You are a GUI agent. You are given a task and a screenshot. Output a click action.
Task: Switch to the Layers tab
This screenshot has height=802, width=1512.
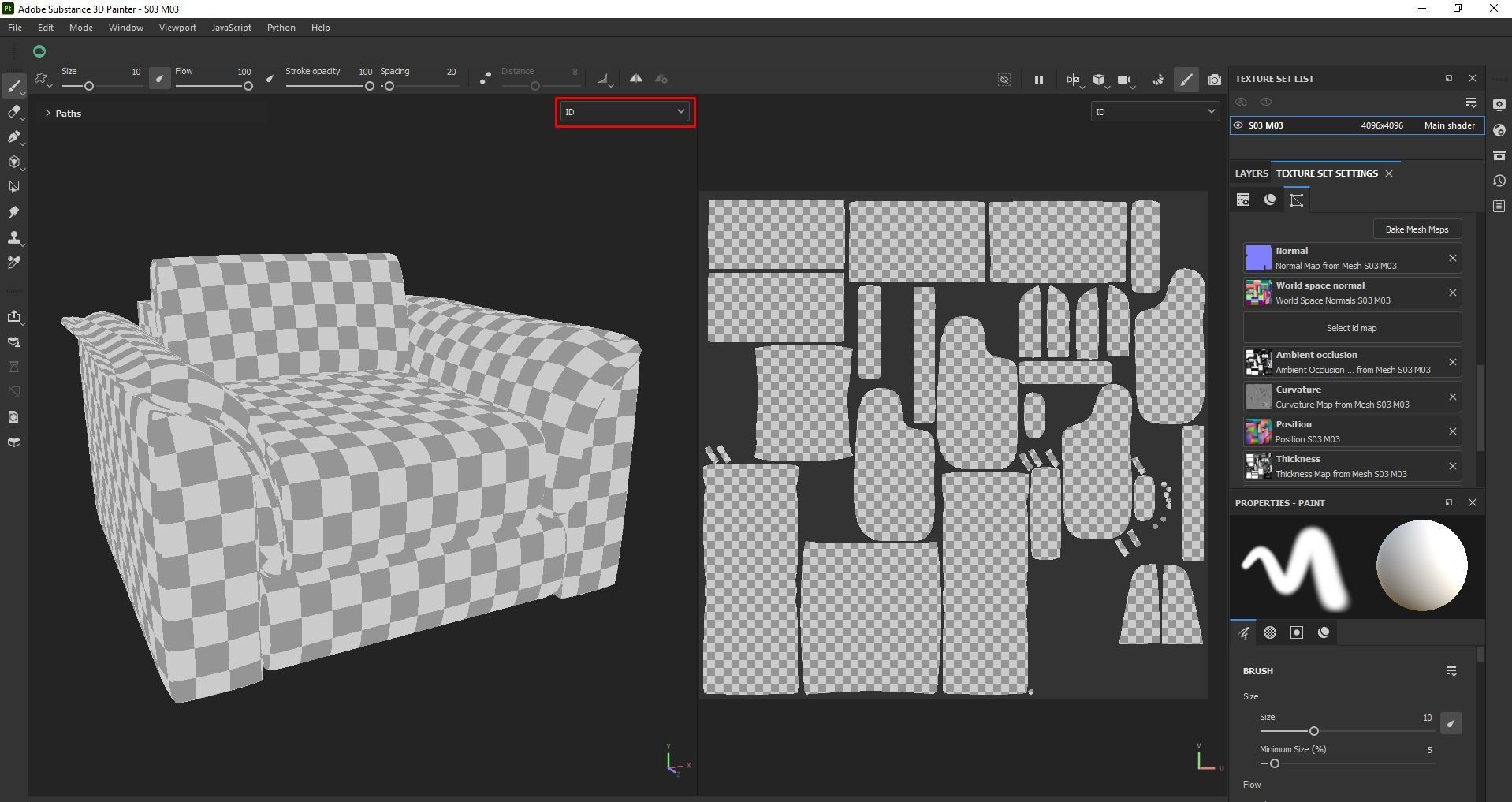click(x=1251, y=173)
